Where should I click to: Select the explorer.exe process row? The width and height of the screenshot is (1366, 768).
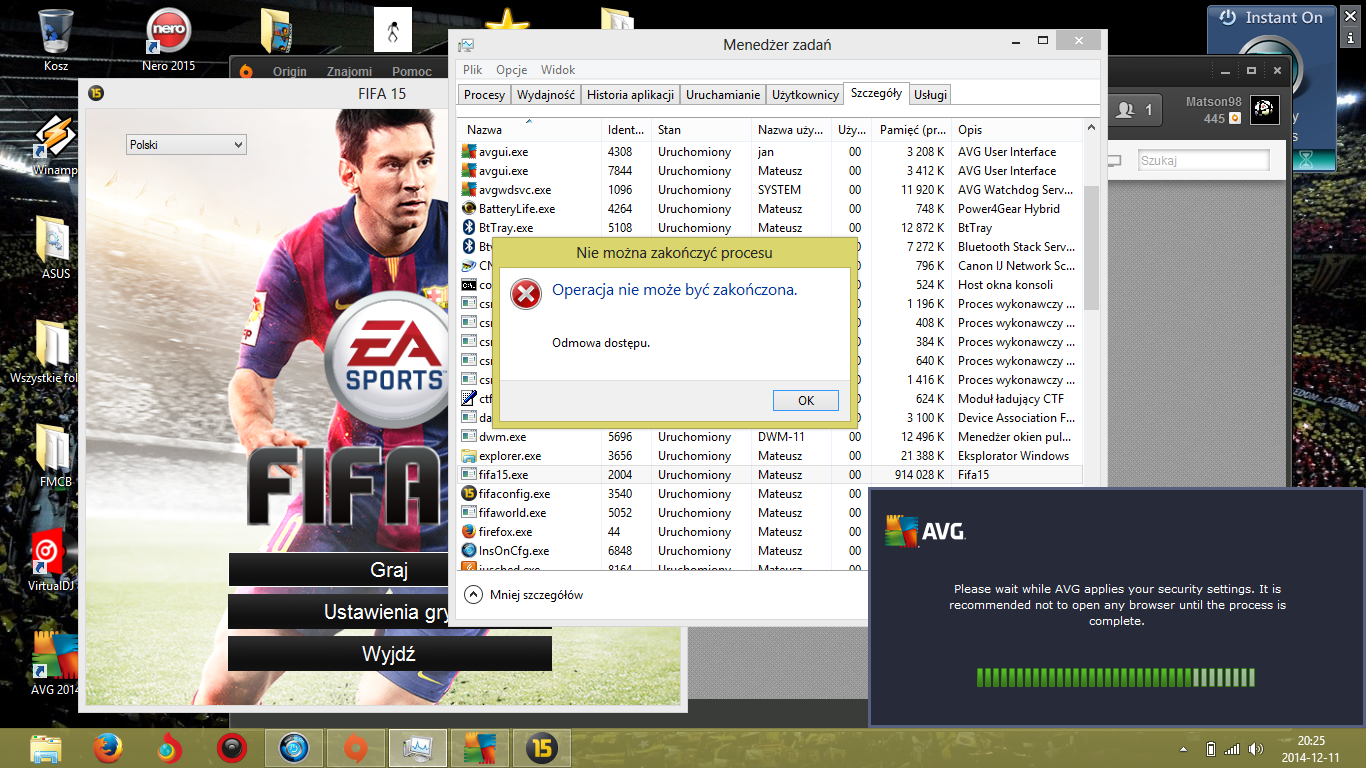tap(770, 456)
